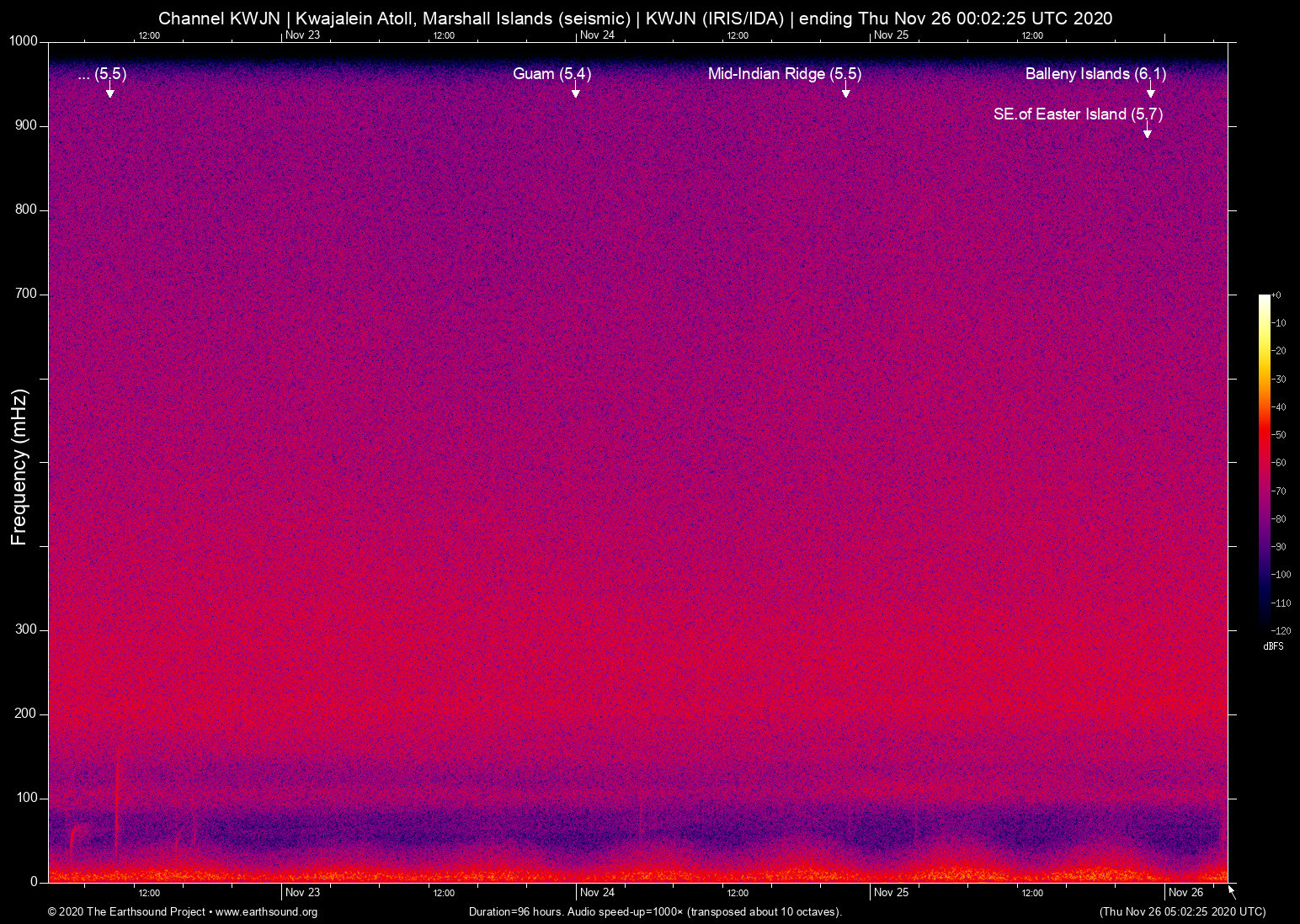
Task: Click the SE.of Easter Island (5.7) label
Action: pyautogui.click(x=1077, y=114)
